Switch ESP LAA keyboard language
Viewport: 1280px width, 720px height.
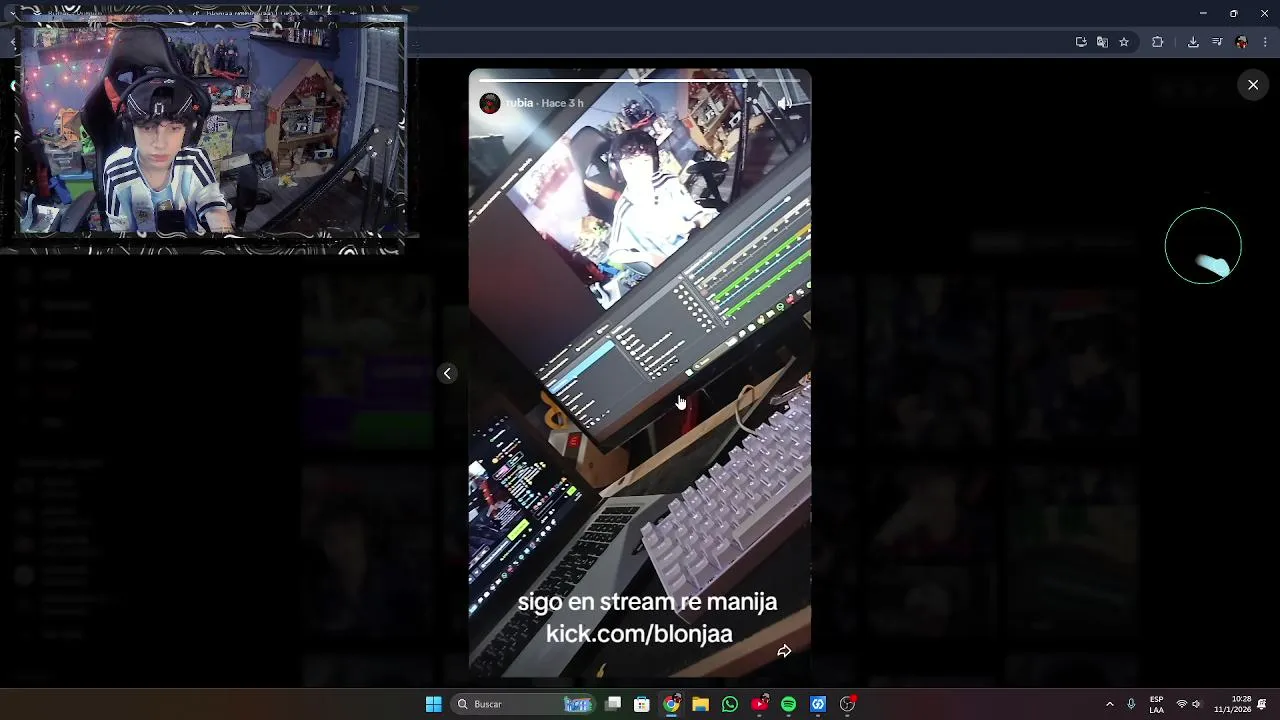[x=1157, y=704]
